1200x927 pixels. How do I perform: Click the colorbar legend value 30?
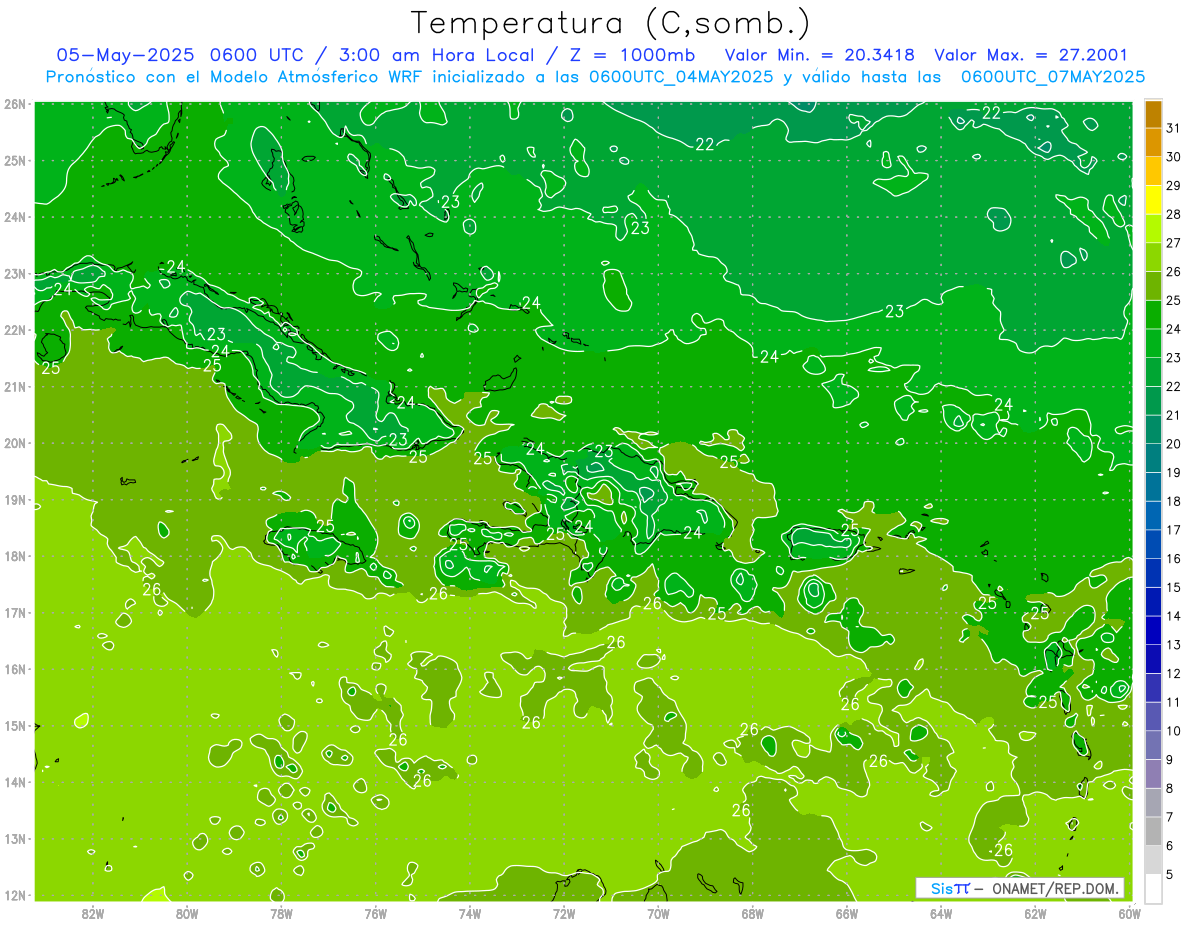[1173, 157]
